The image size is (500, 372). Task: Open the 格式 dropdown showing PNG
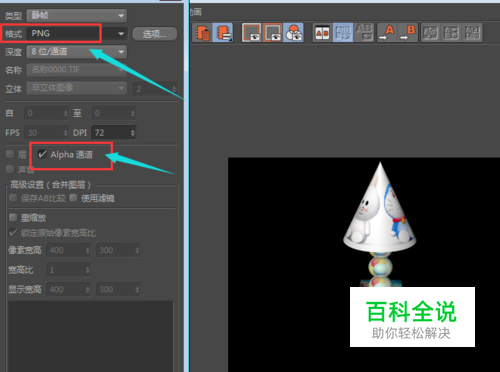[77, 33]
